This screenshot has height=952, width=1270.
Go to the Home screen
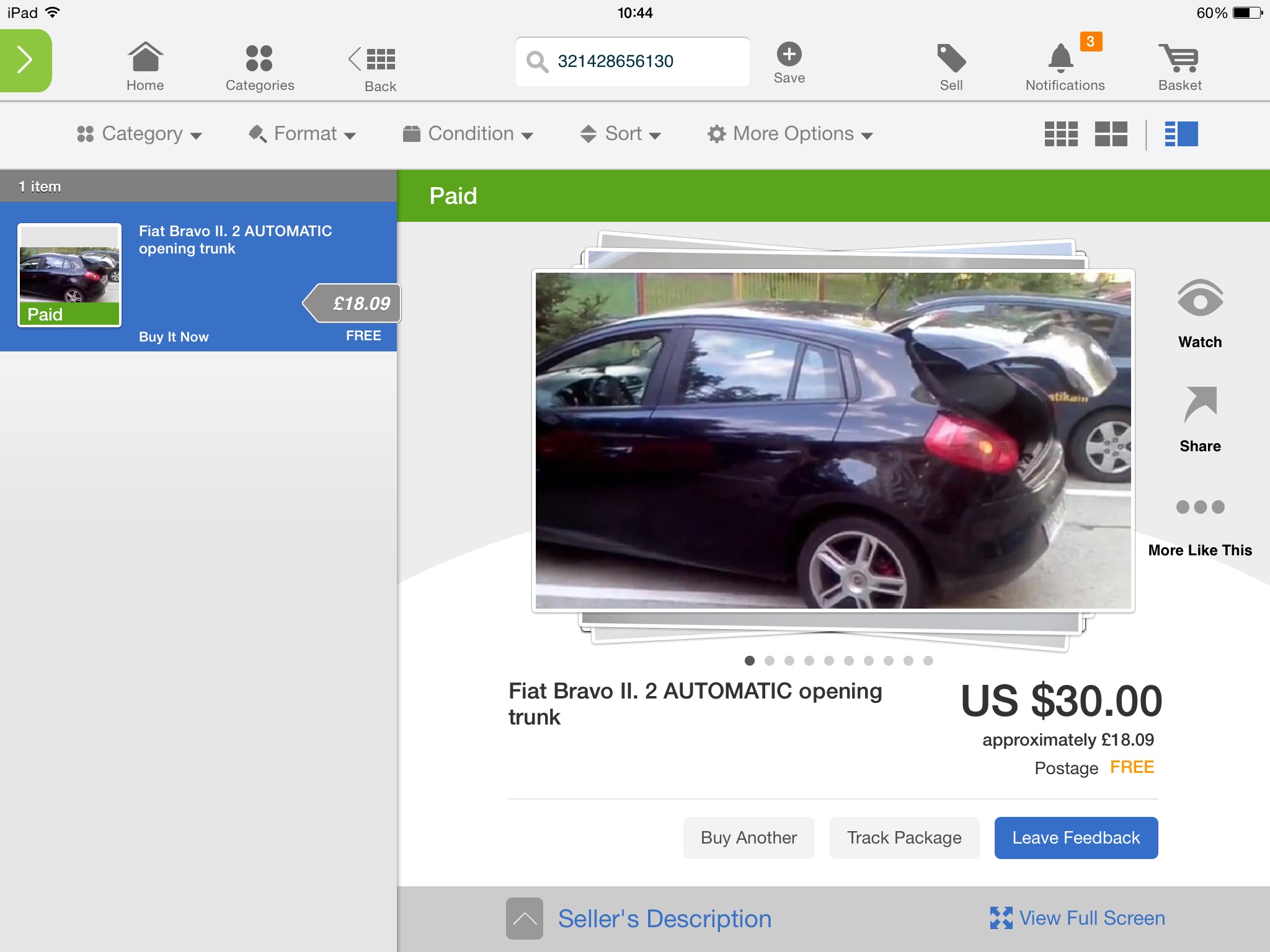coord(145,67)
